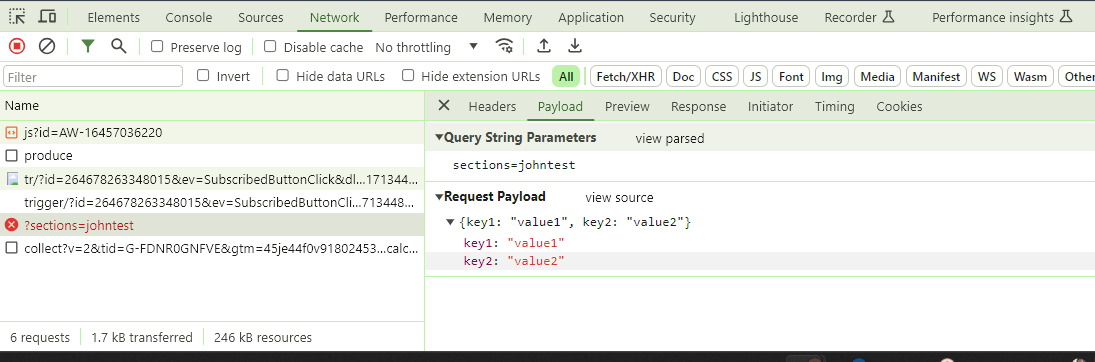Filter requests by CSS type

click(722, 76)
